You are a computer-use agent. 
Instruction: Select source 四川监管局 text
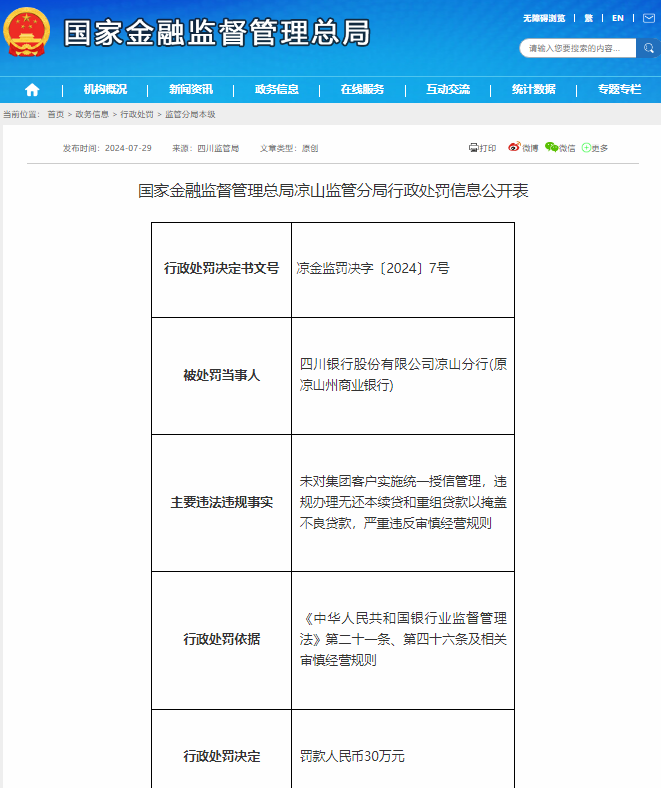(x=218, y=148)
